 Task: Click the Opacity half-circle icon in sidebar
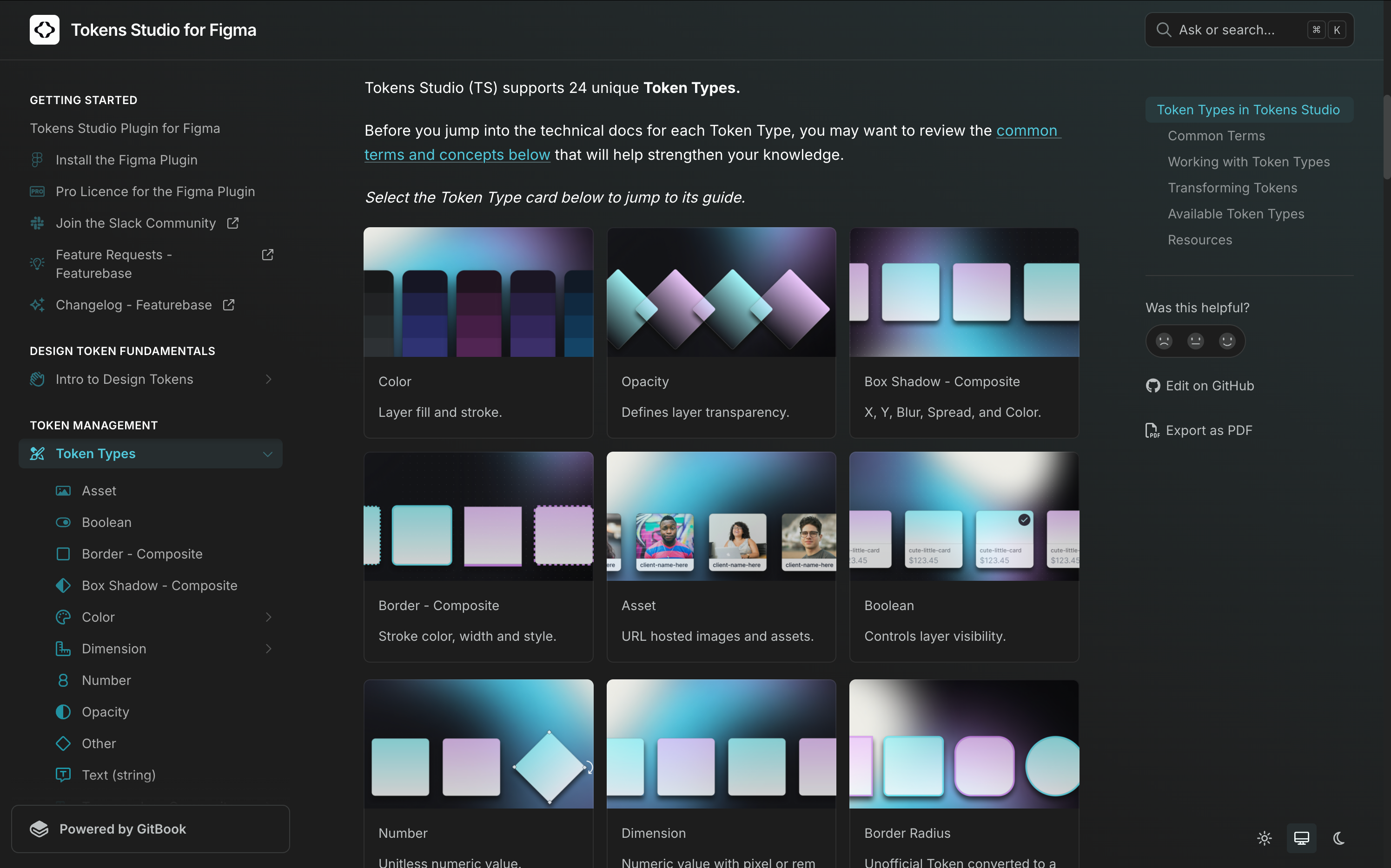(x=63, y=712)
